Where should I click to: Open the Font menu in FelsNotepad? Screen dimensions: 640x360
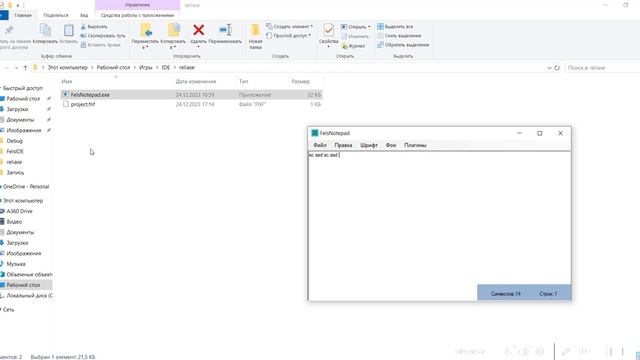click(369, 145)
